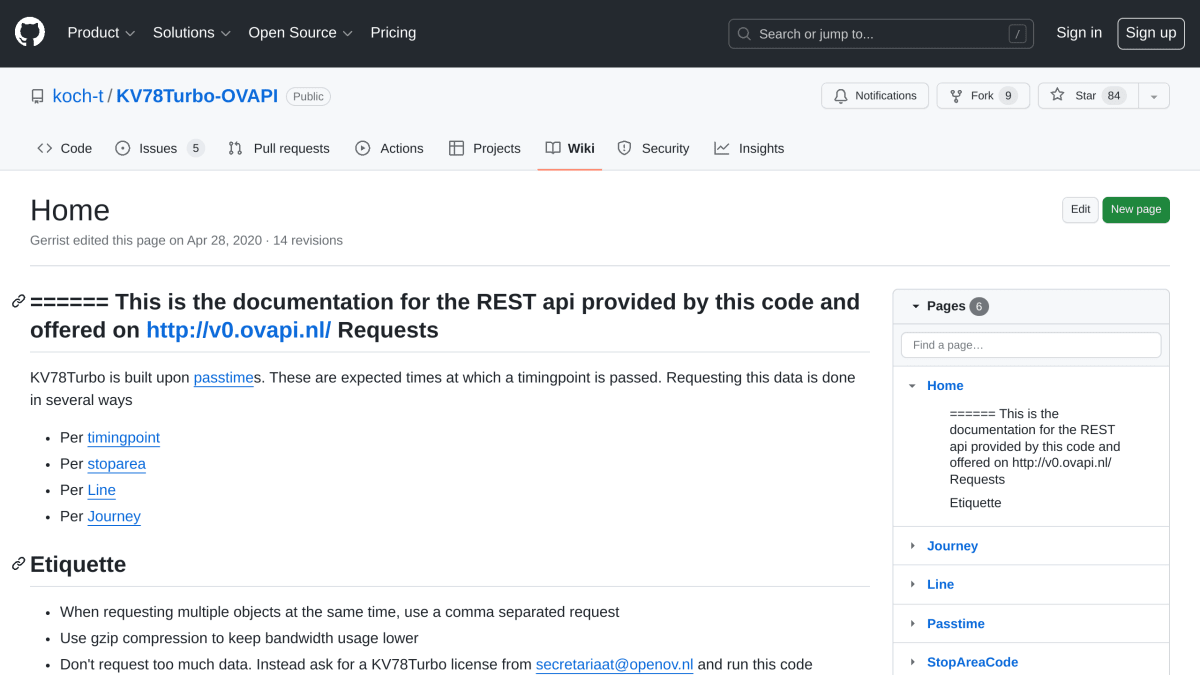Screen dimensions: 1200x675
Task: Jump to Etiquette section in sidebar outline
Action: tap(975, 503)
